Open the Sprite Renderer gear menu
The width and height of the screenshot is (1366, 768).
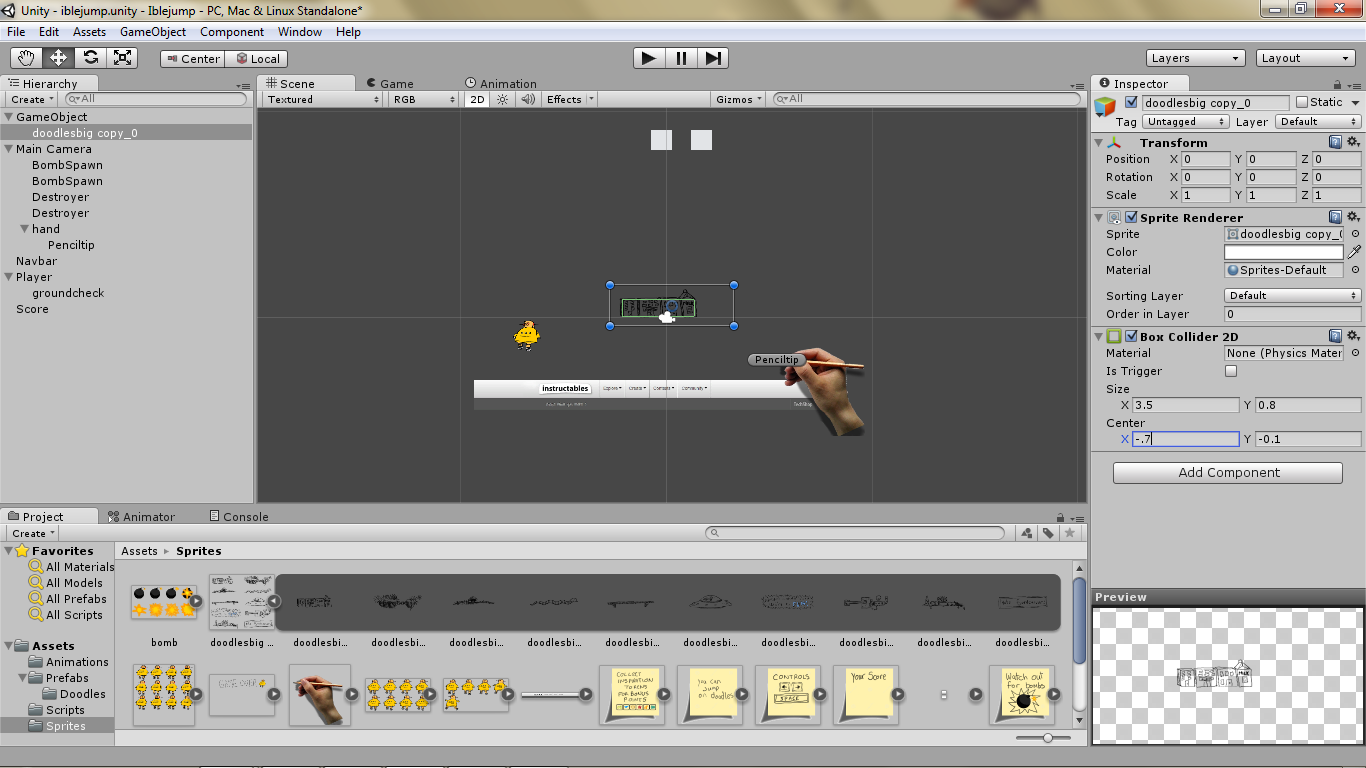click(1353, 217)
